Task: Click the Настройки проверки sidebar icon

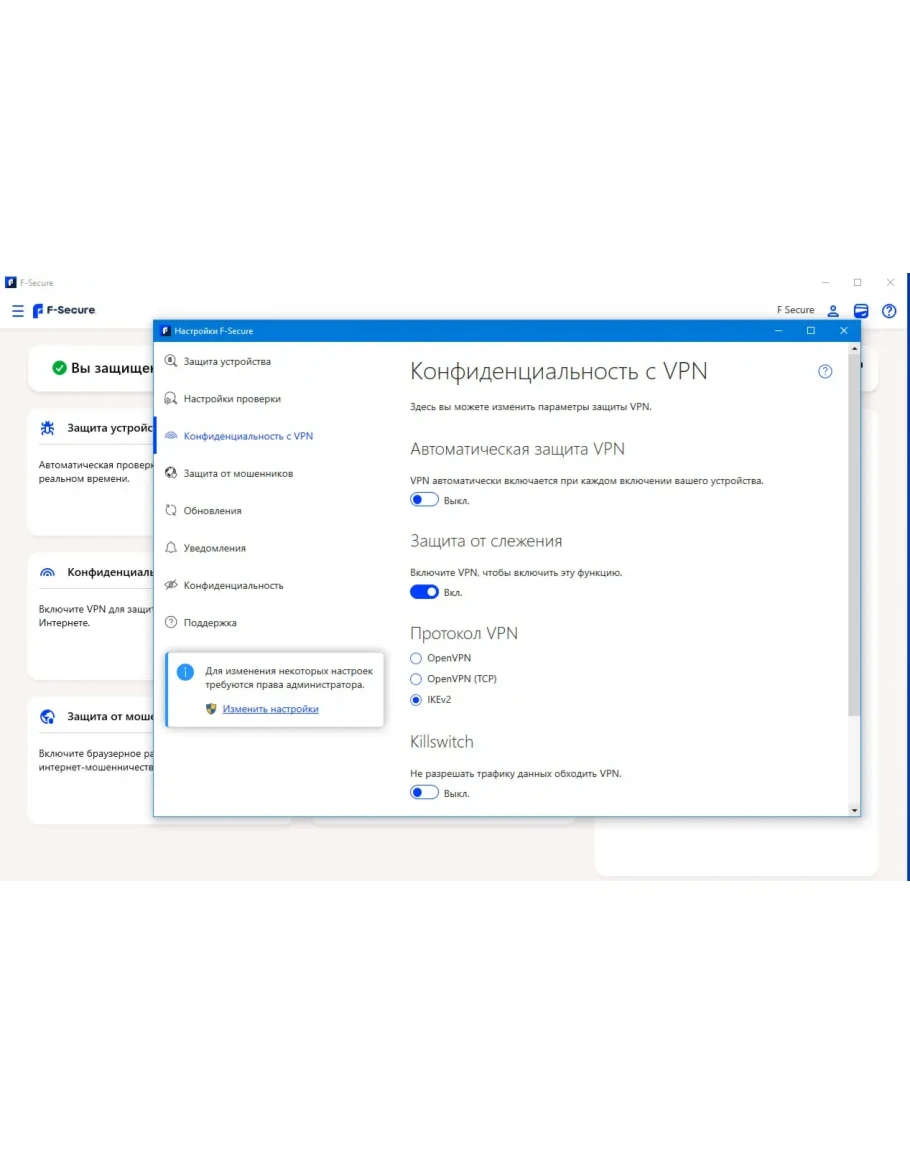Action: pyautogui.click(x=171, y=399)
